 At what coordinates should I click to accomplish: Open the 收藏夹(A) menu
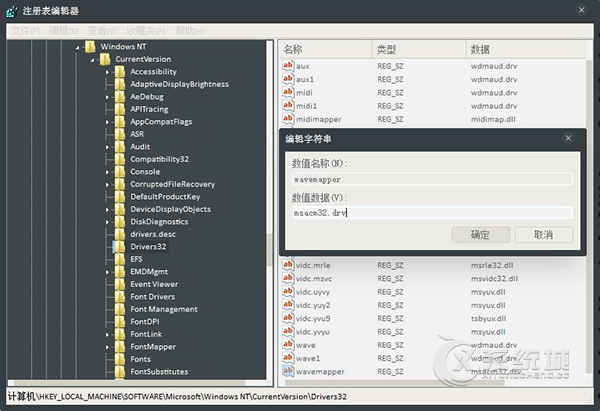pos(146,31)
